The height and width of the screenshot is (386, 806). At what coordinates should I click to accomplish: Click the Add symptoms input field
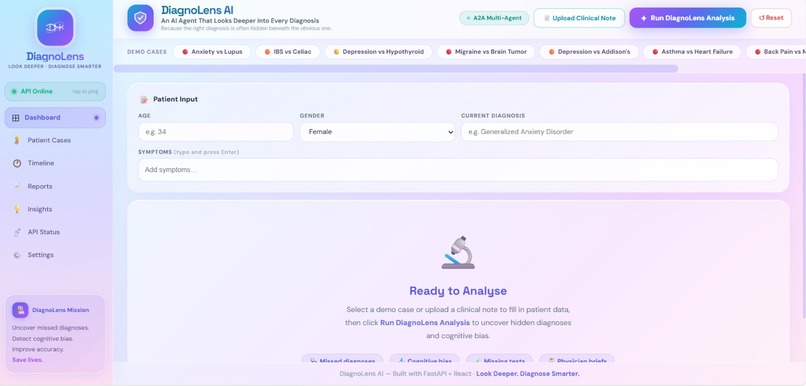pos(458,170)
